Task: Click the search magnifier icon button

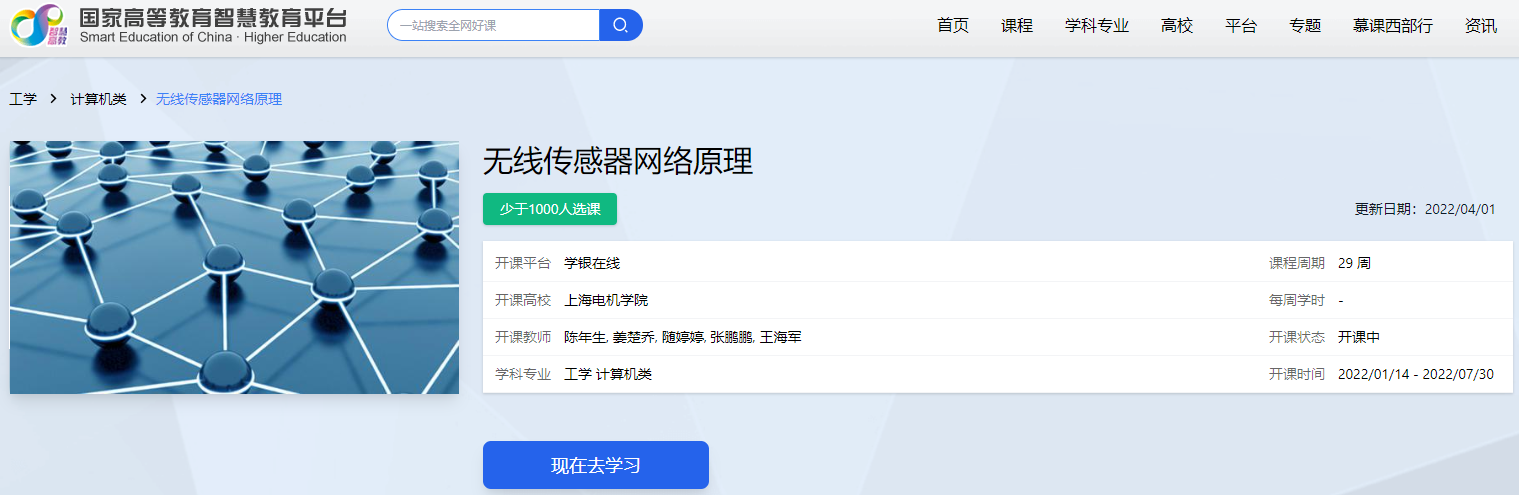Action: click(620, 25)
